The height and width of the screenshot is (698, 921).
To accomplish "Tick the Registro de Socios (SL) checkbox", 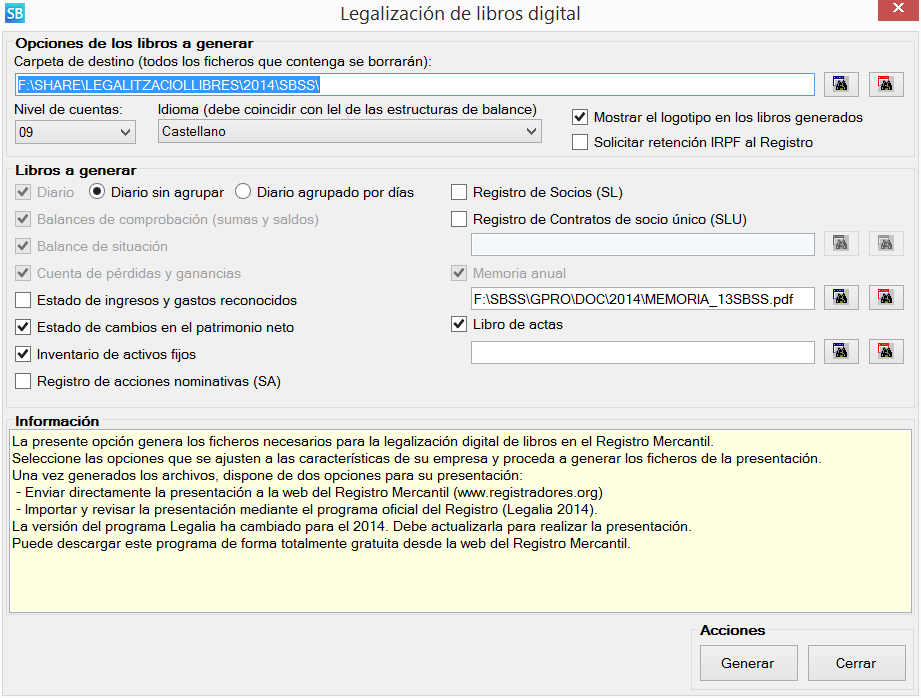I will tap(459, 192).
